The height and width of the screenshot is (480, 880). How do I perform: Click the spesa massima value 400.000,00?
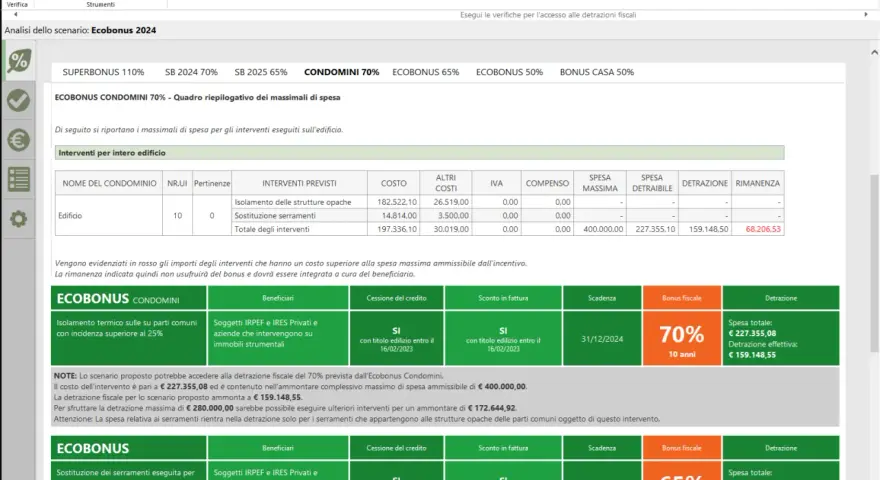[603, 229]
